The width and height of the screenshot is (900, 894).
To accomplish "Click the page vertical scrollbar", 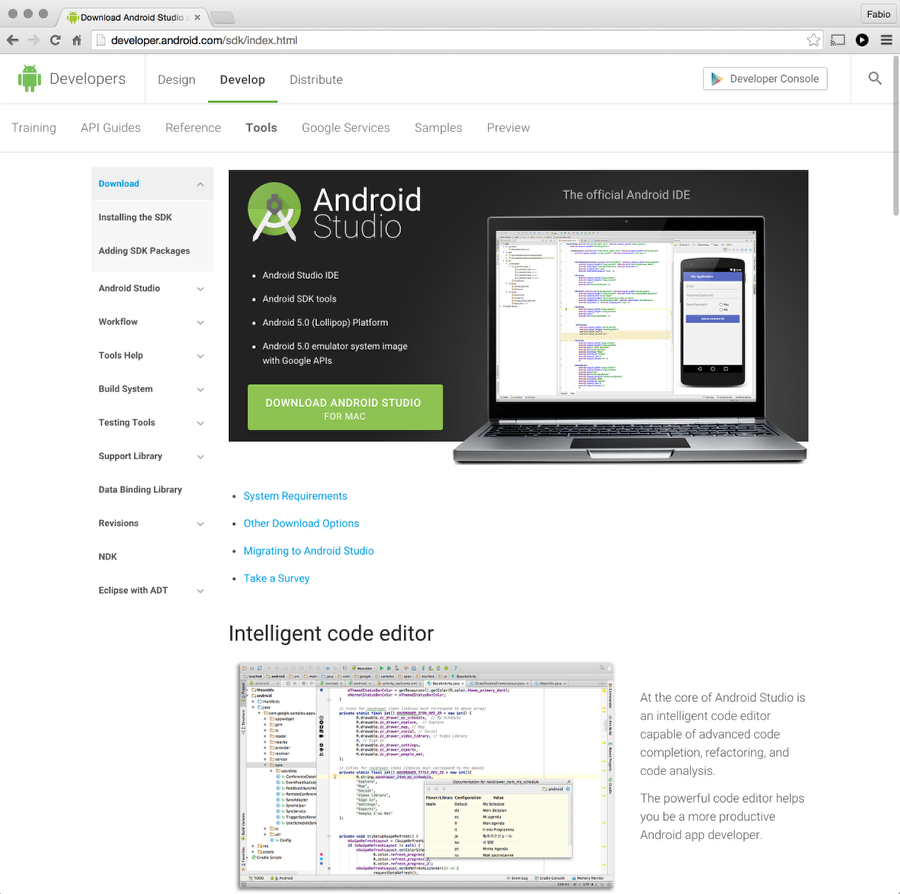I will click(895, 137).
